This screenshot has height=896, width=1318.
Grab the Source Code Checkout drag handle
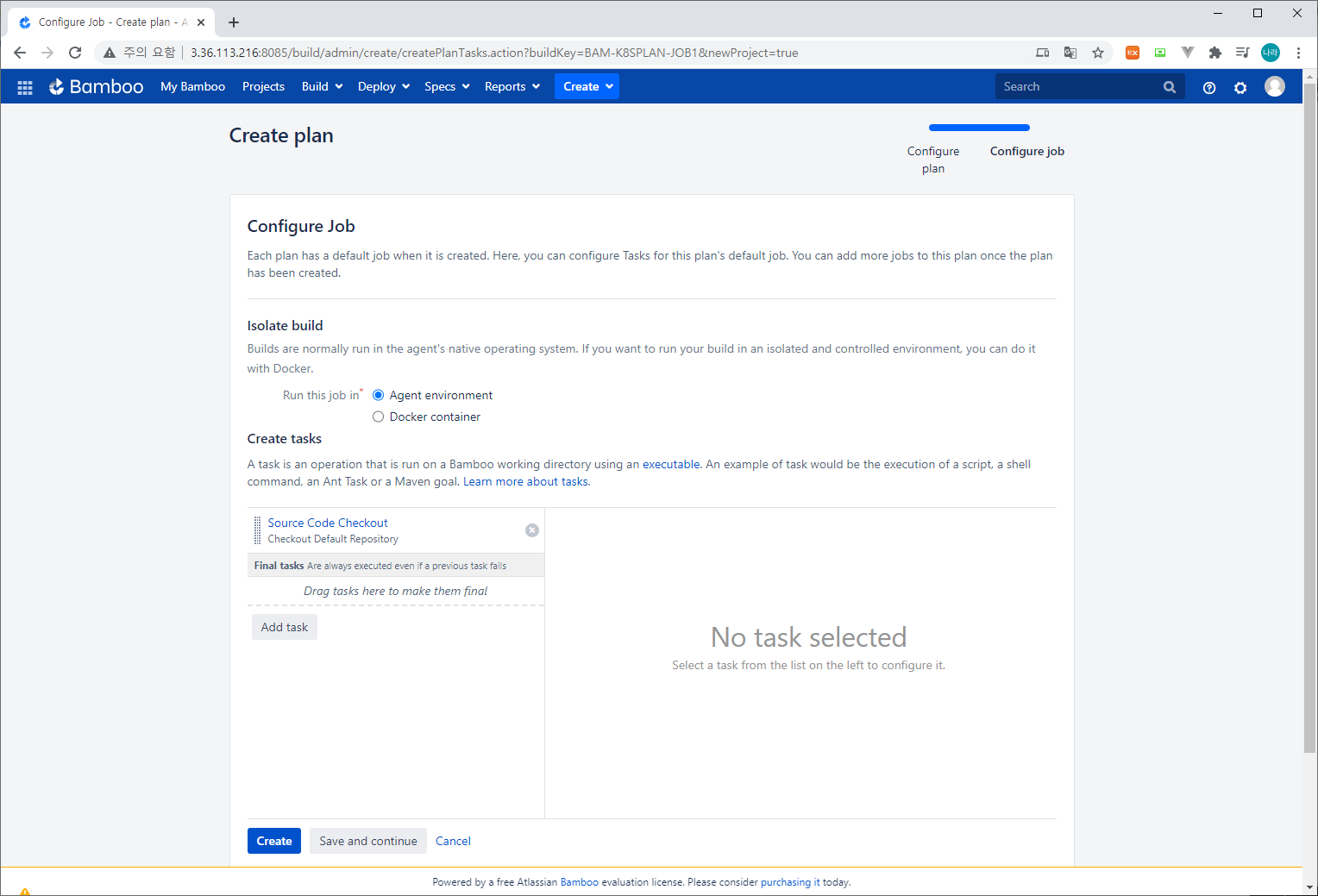tap(257, 530)
